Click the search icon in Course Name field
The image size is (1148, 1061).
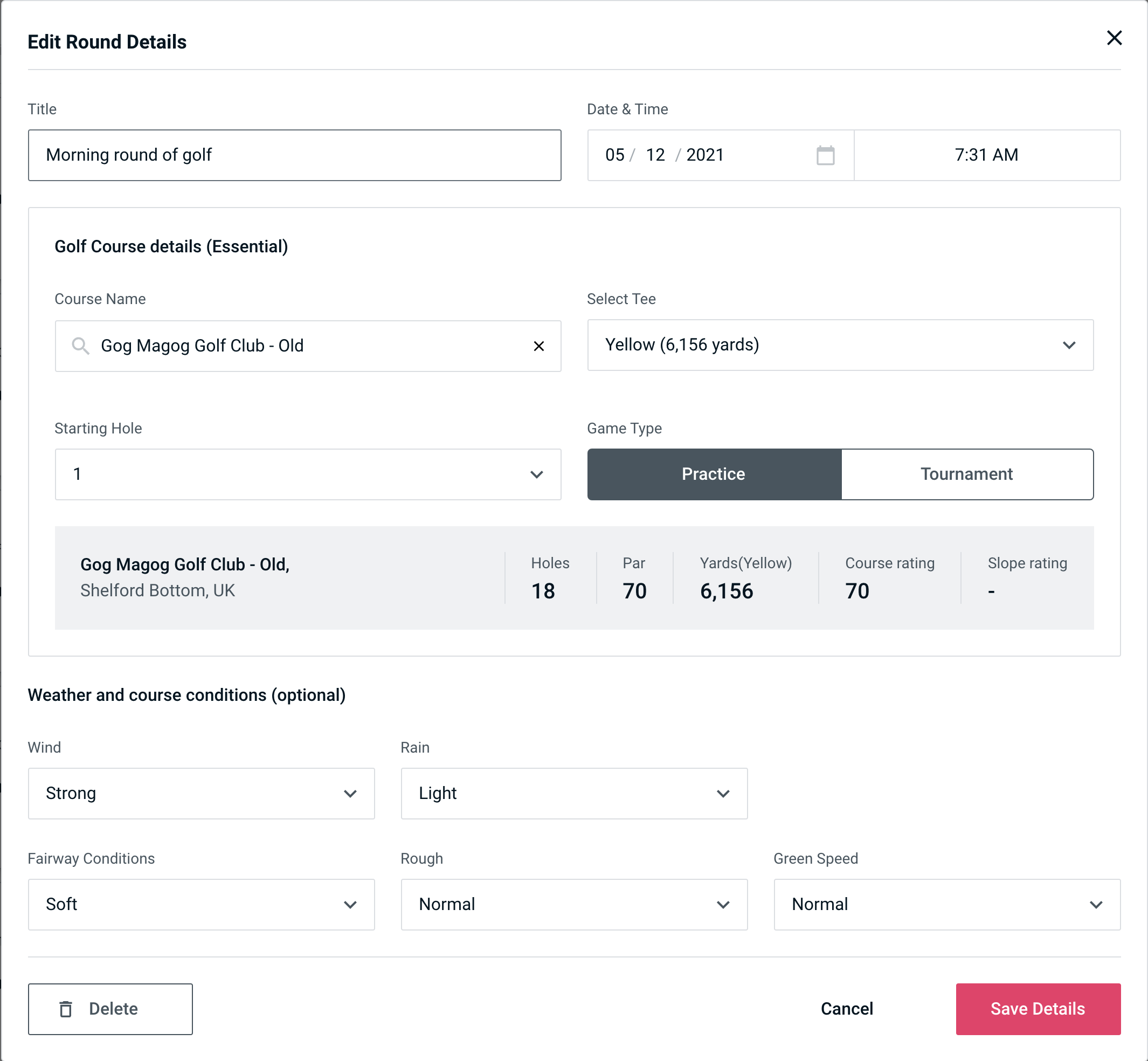coord(80,346)
